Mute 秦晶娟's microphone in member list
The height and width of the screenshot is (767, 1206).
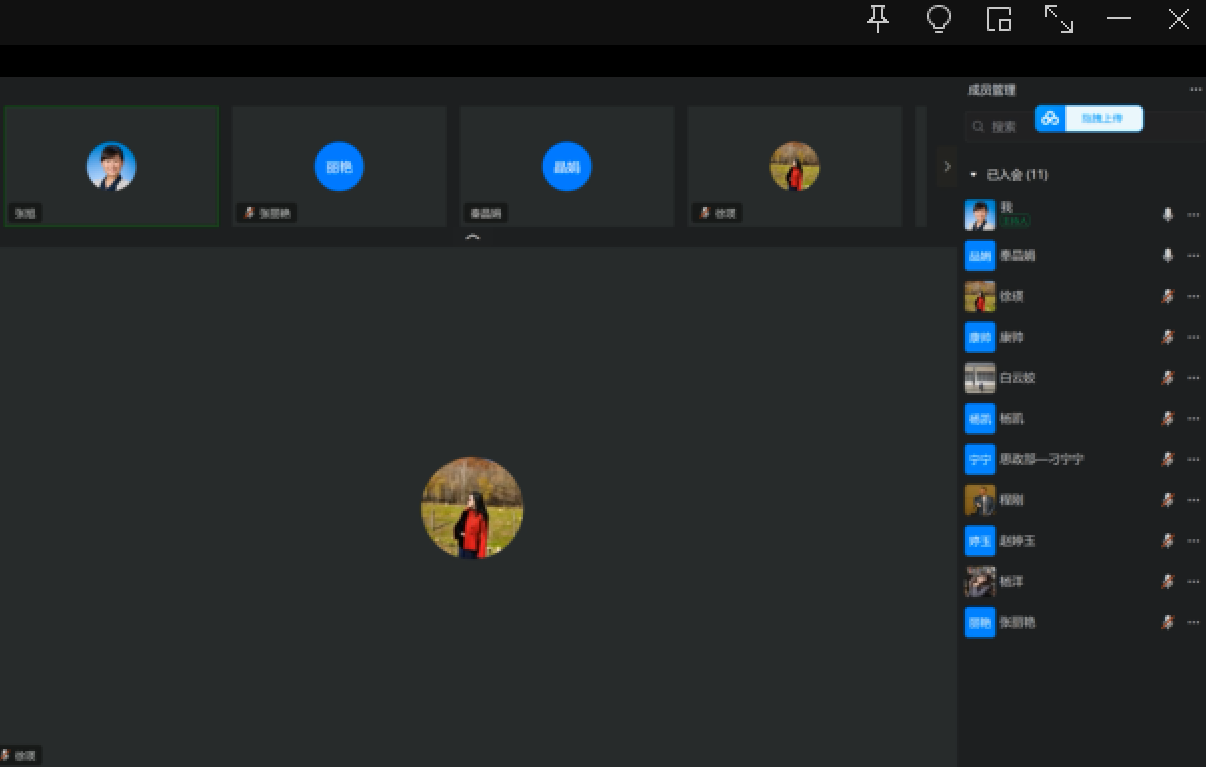(x=1167, y=256)
